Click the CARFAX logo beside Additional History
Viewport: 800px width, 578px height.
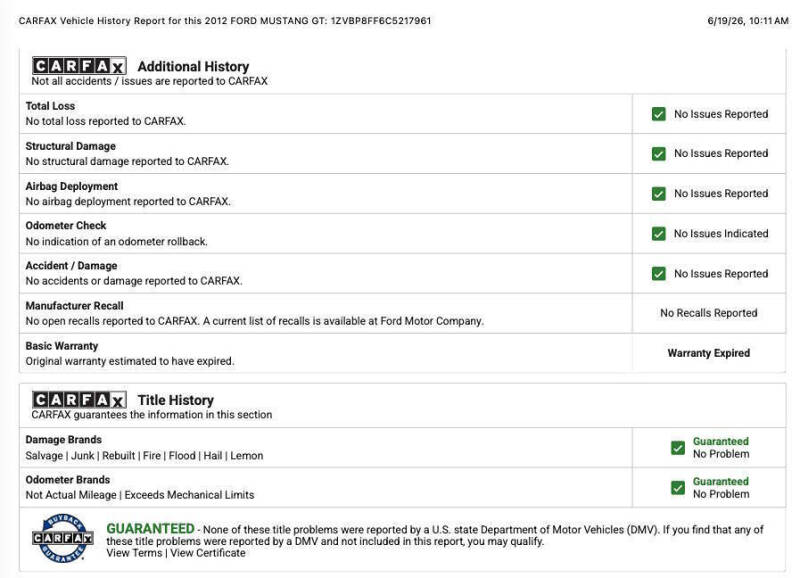79,66
